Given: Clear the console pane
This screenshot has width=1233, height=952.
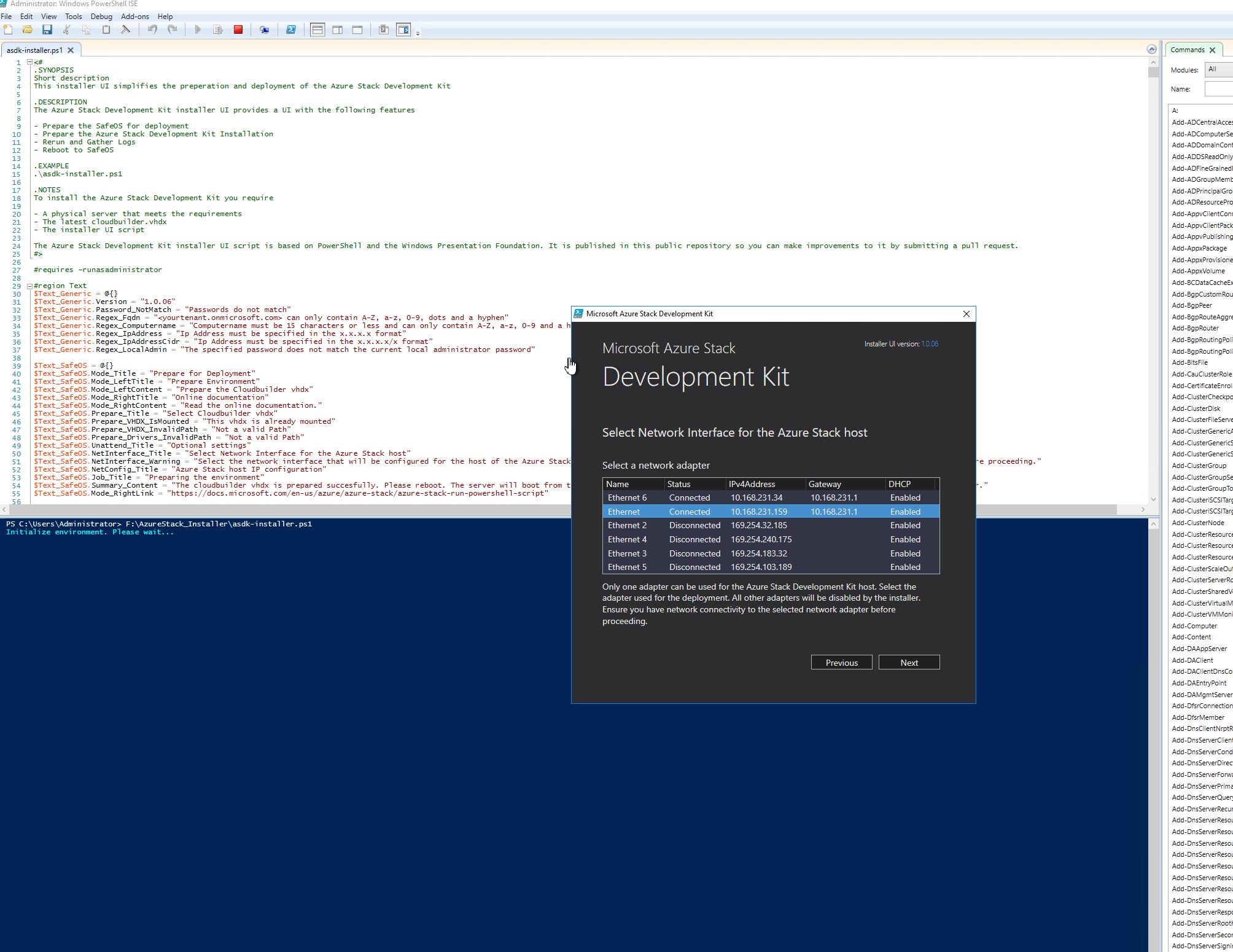Looking at the screenshot, I should (x=126, y=29).
